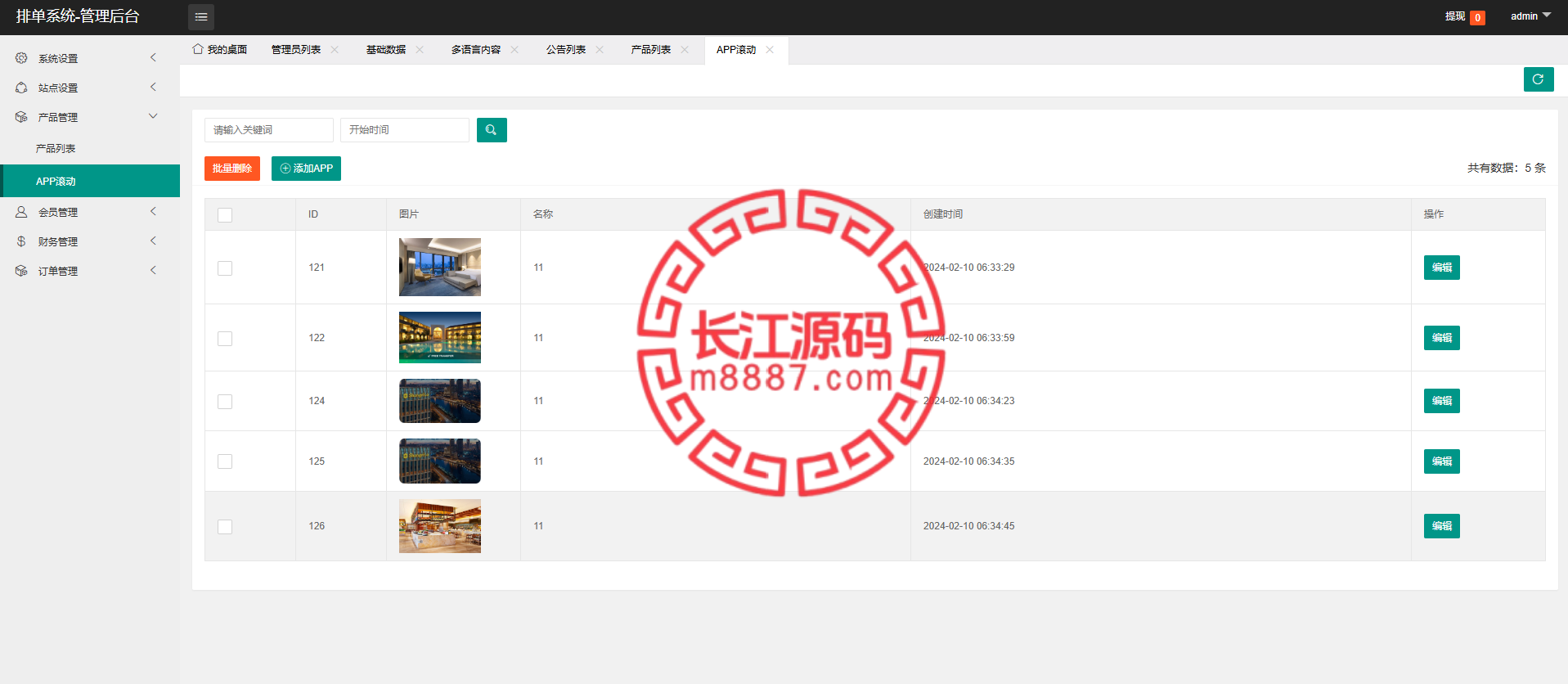The width and height of the screenshot is (1568, 684).
Task: Select APP滚动 in the sidebar
Action: pyautogui.click(x=90, y=181)
